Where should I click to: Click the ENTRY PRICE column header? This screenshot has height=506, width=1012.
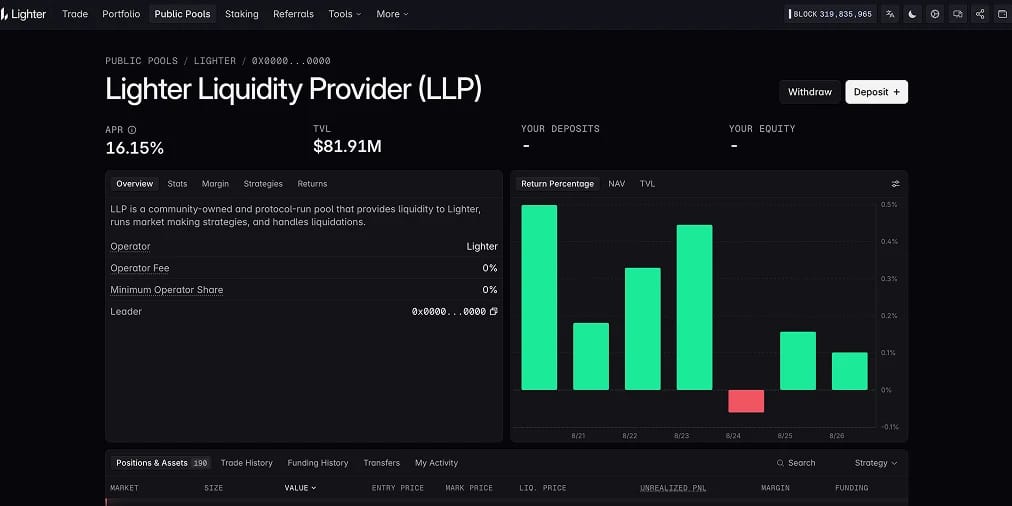click(x=398, y=488)
